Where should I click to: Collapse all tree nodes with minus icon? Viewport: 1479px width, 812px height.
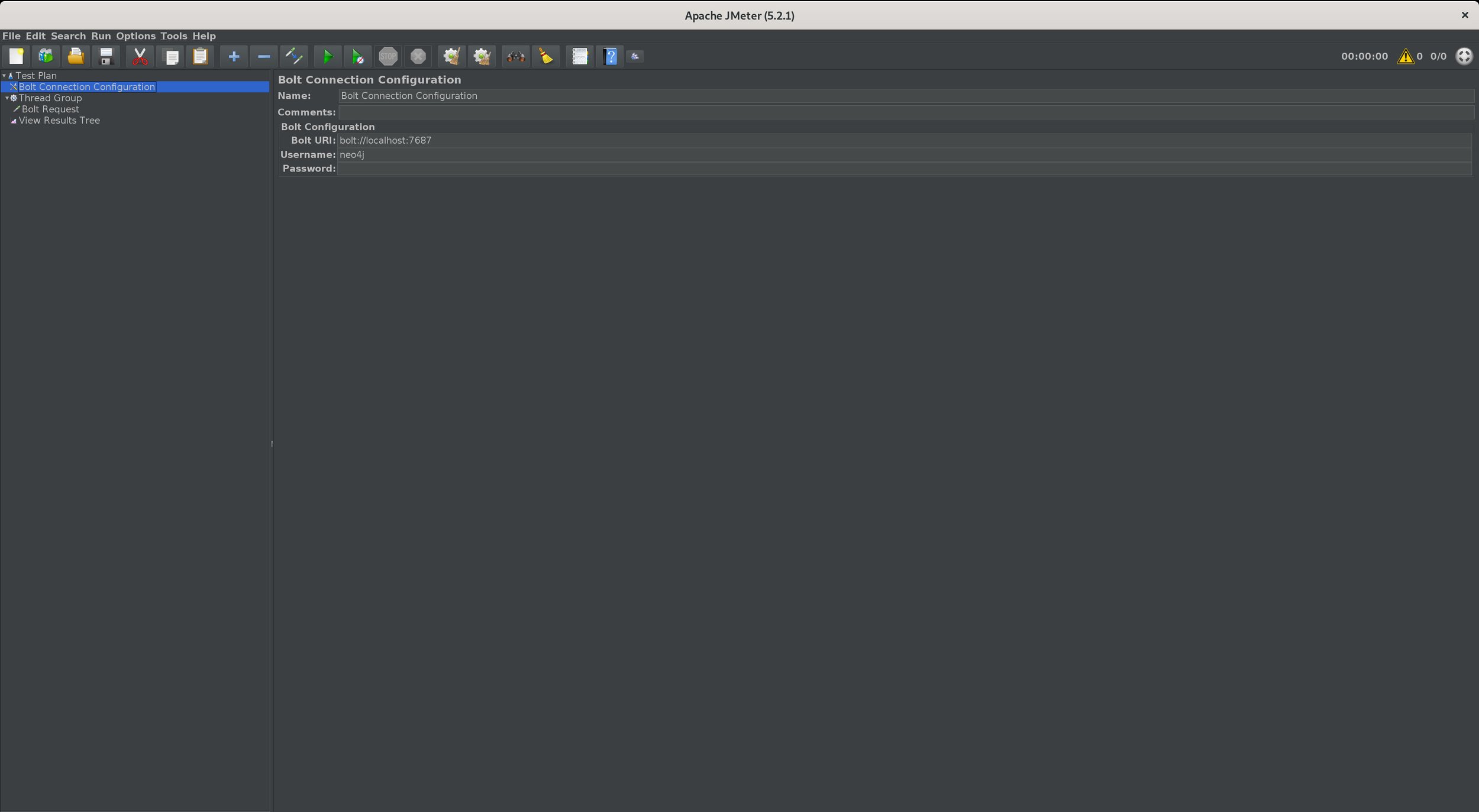pos(264,57)
